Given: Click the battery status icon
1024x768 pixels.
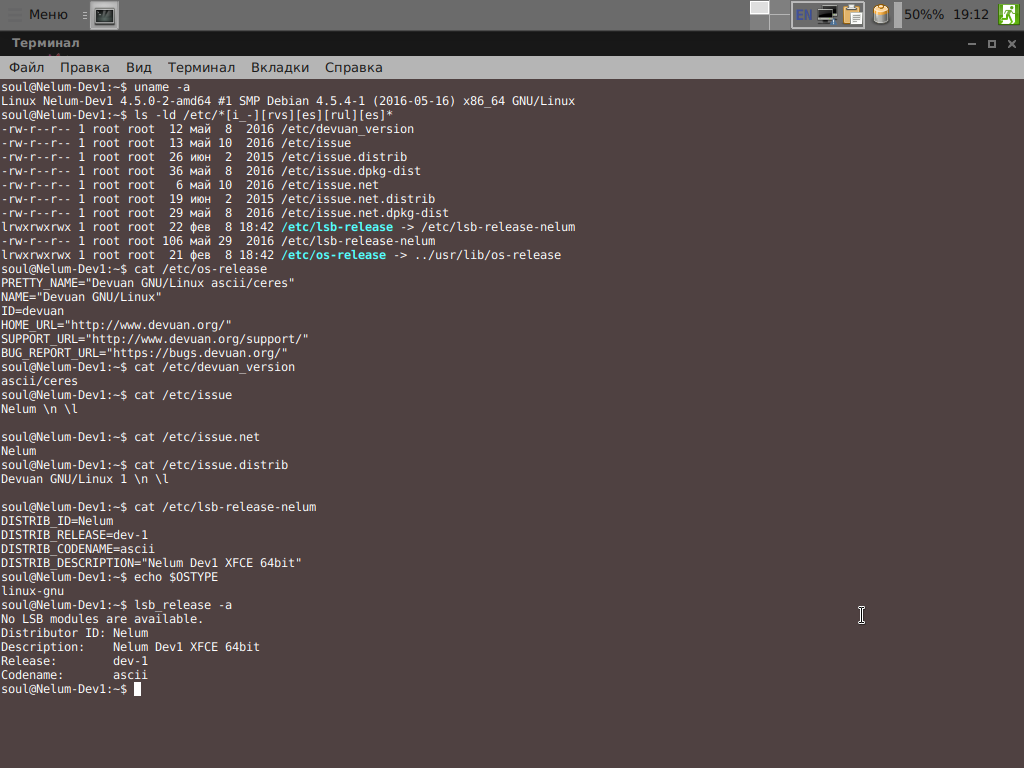Looking at the screenshot, I should coord(881,14).
